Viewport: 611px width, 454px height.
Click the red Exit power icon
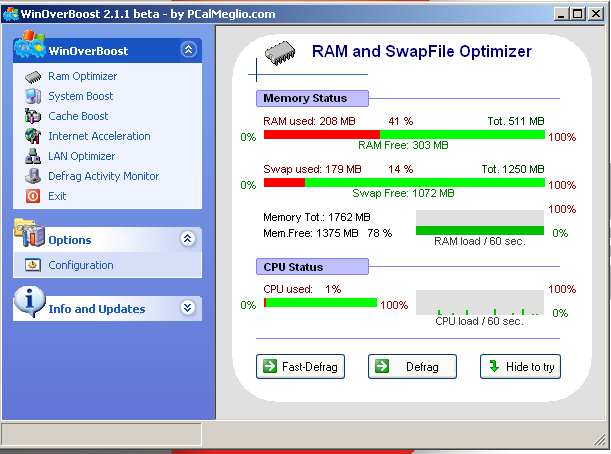pyautogui.click(x=33, y=196)
